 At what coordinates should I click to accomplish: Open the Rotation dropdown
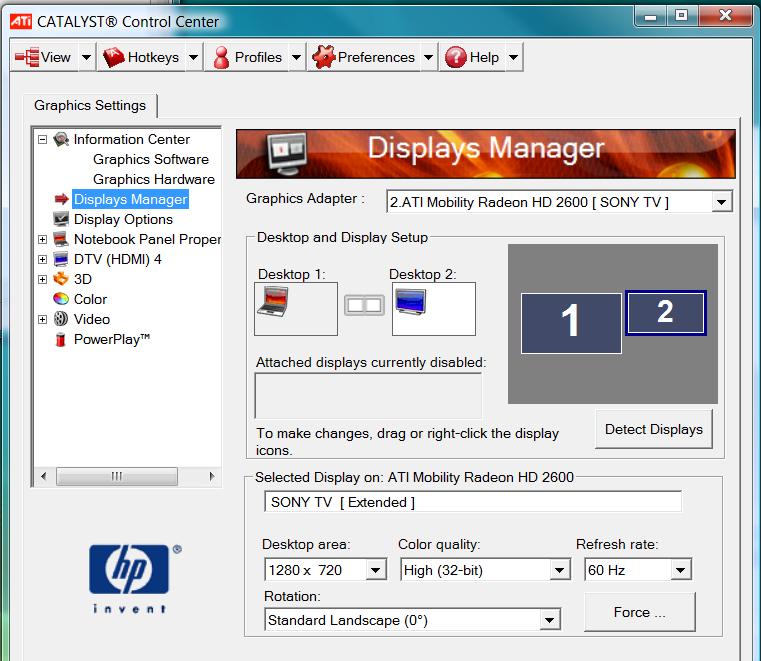point(549,620)
